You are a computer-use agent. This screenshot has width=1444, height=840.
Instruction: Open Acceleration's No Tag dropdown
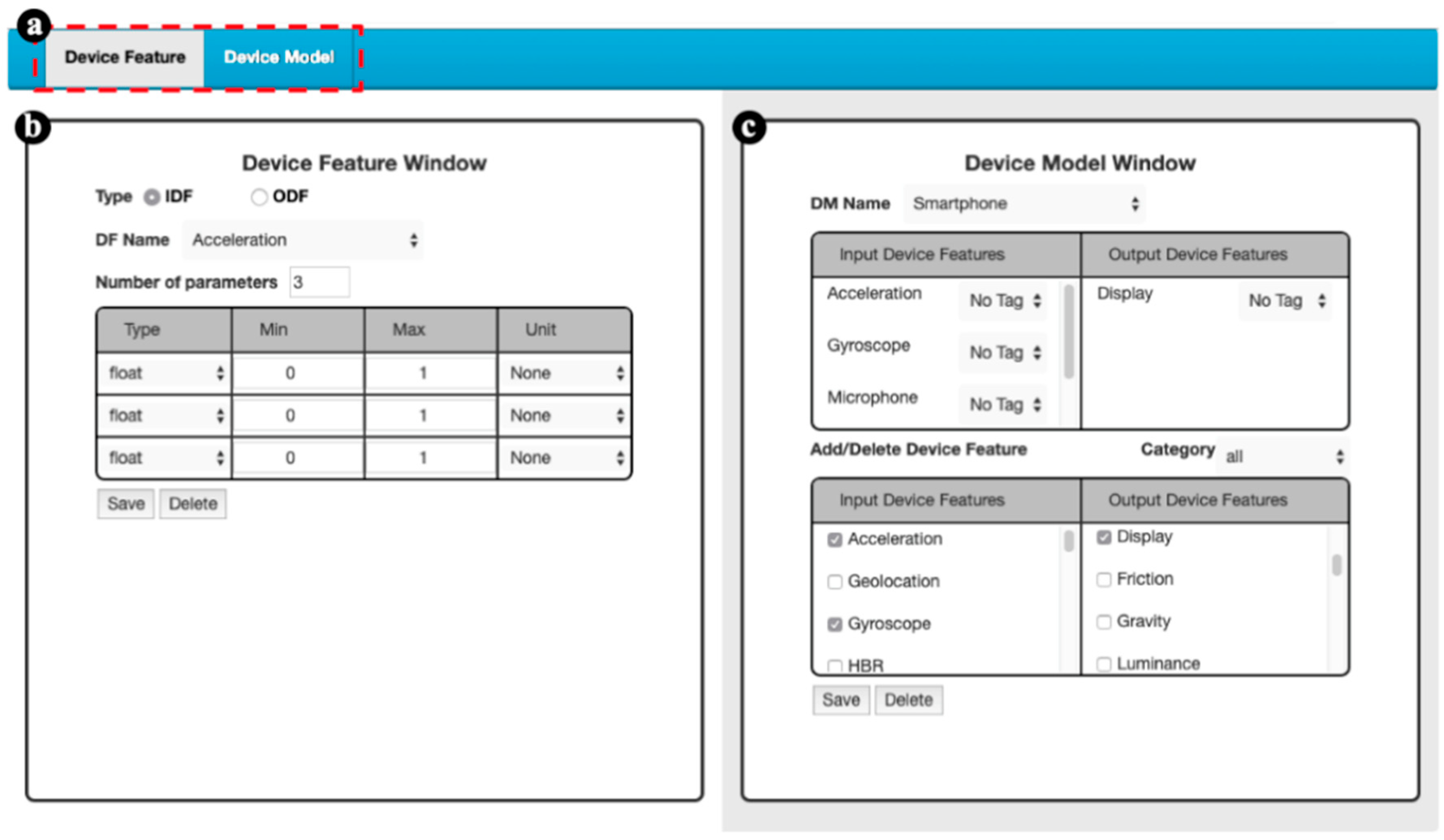coord(1003,301)
